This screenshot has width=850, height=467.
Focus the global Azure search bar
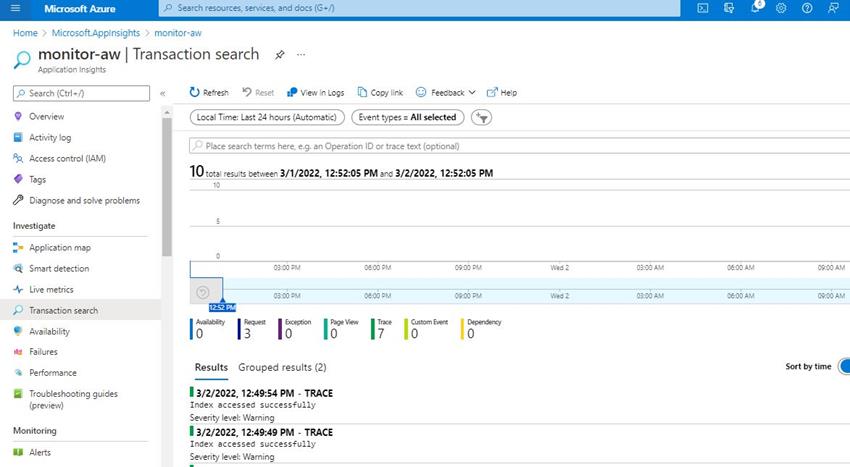tap(419, 8)
